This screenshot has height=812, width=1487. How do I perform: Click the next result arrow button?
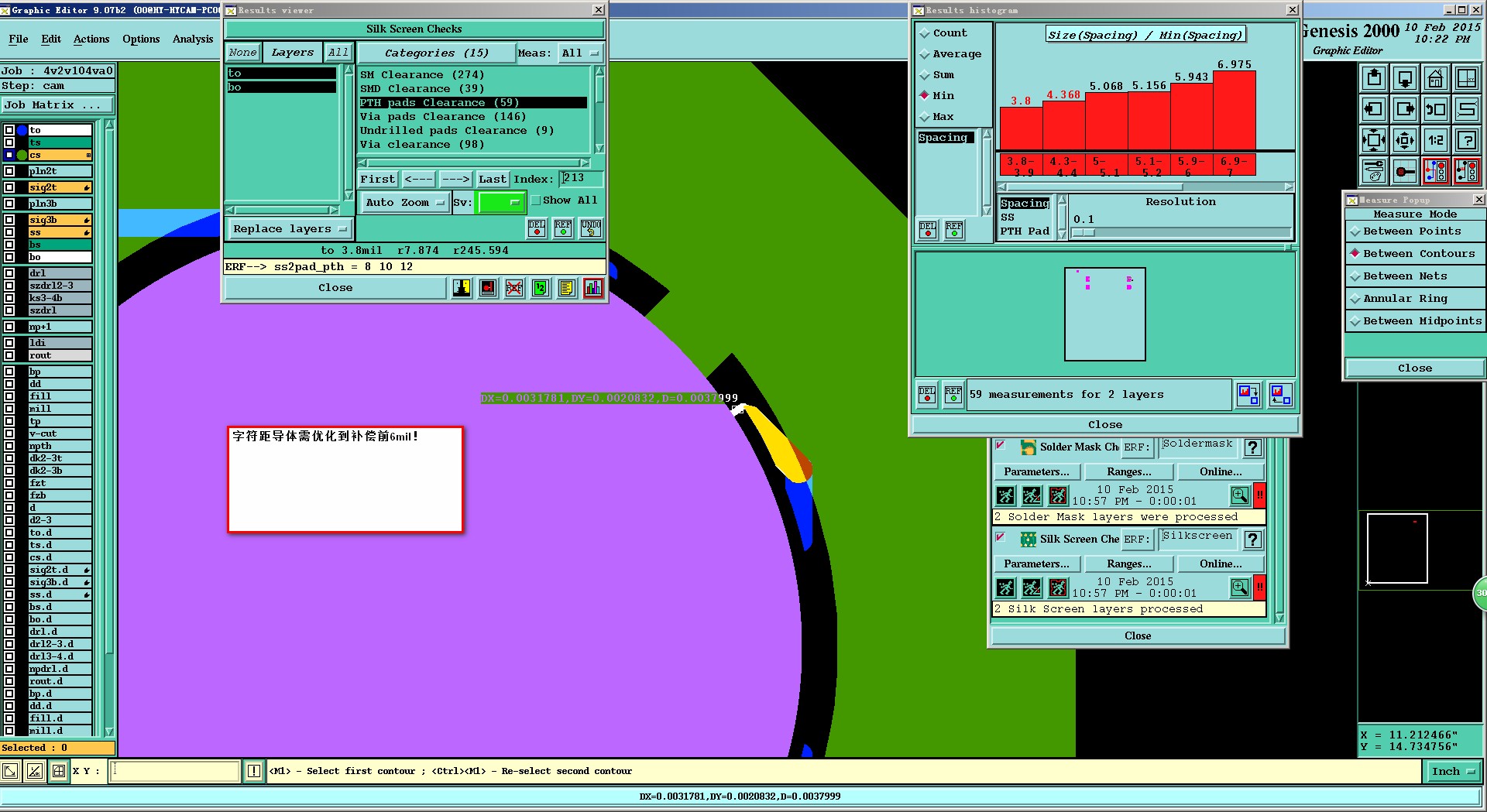tap(456, 180)
